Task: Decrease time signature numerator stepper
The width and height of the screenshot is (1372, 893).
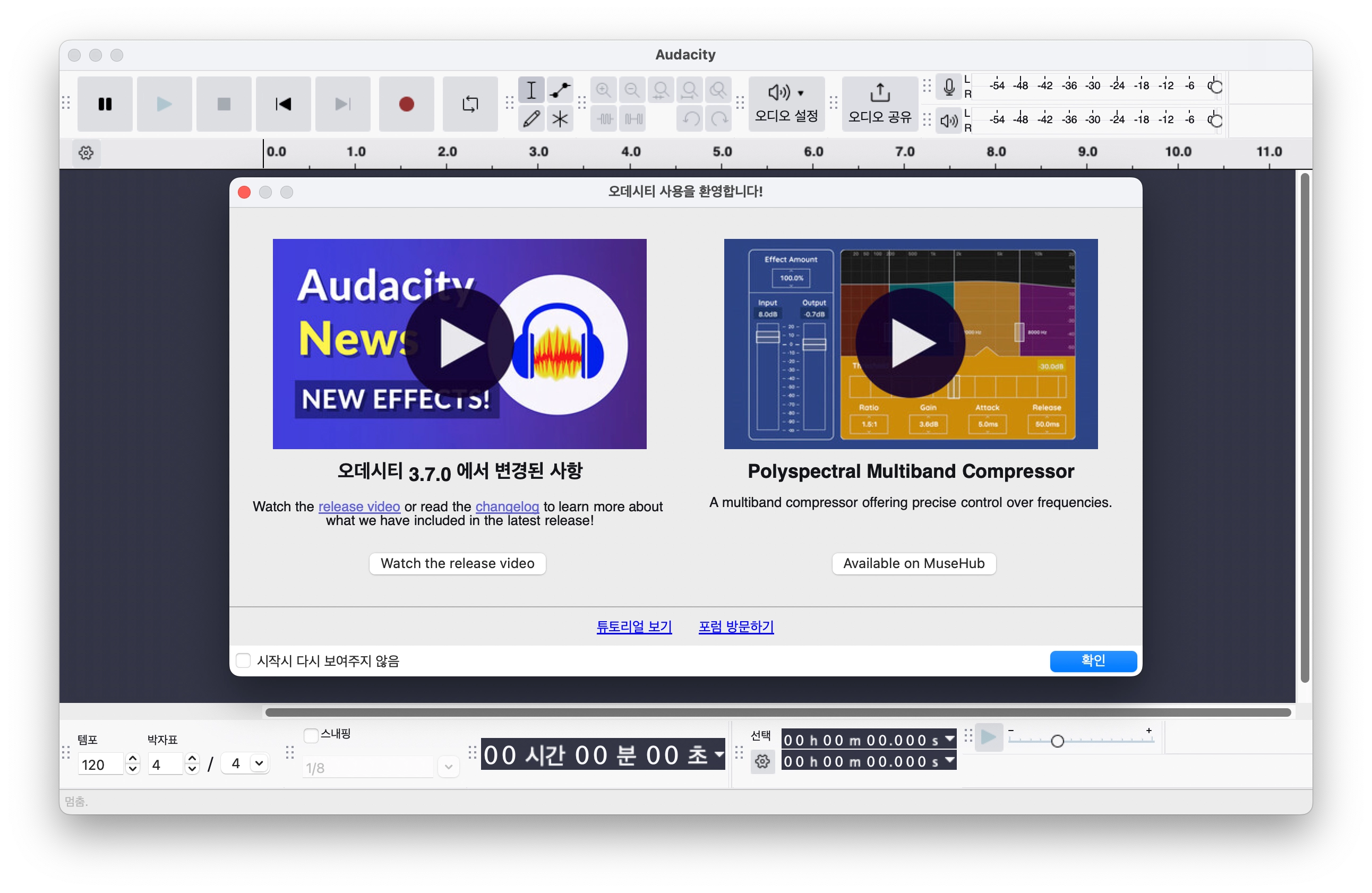Action: point(193,770)
